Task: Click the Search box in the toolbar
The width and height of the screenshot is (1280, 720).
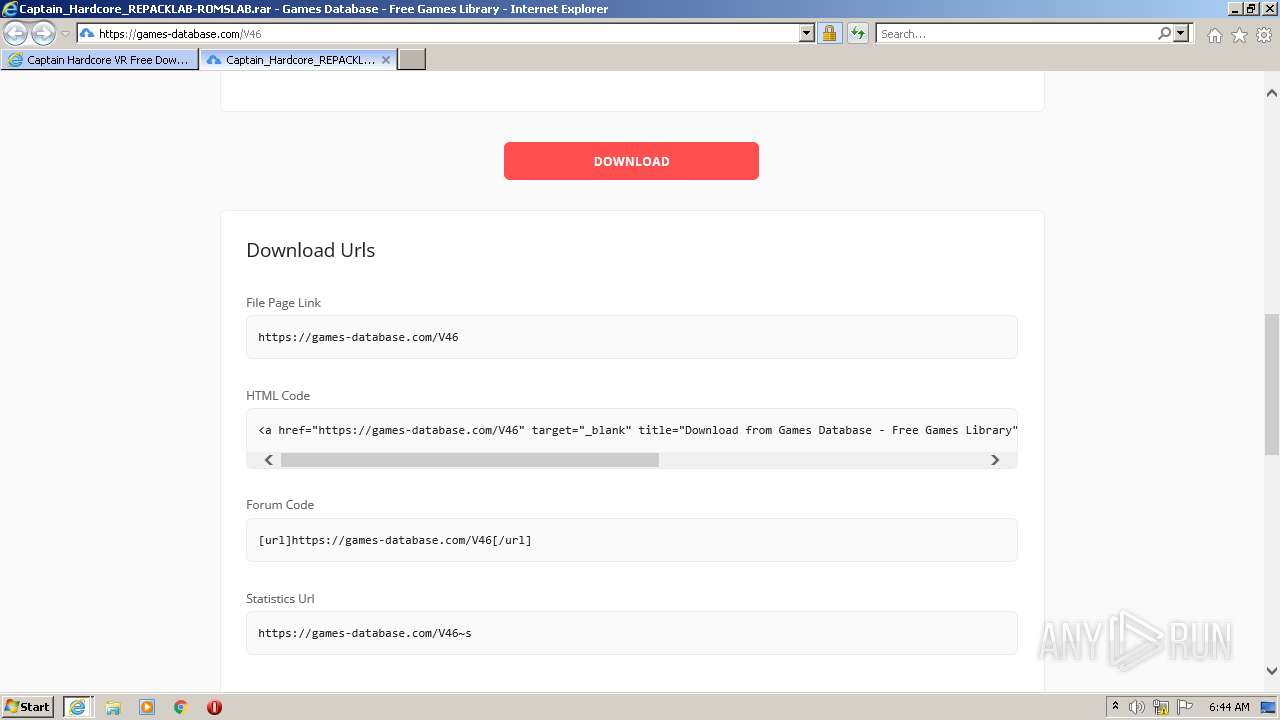Action: coord(1016,34)
